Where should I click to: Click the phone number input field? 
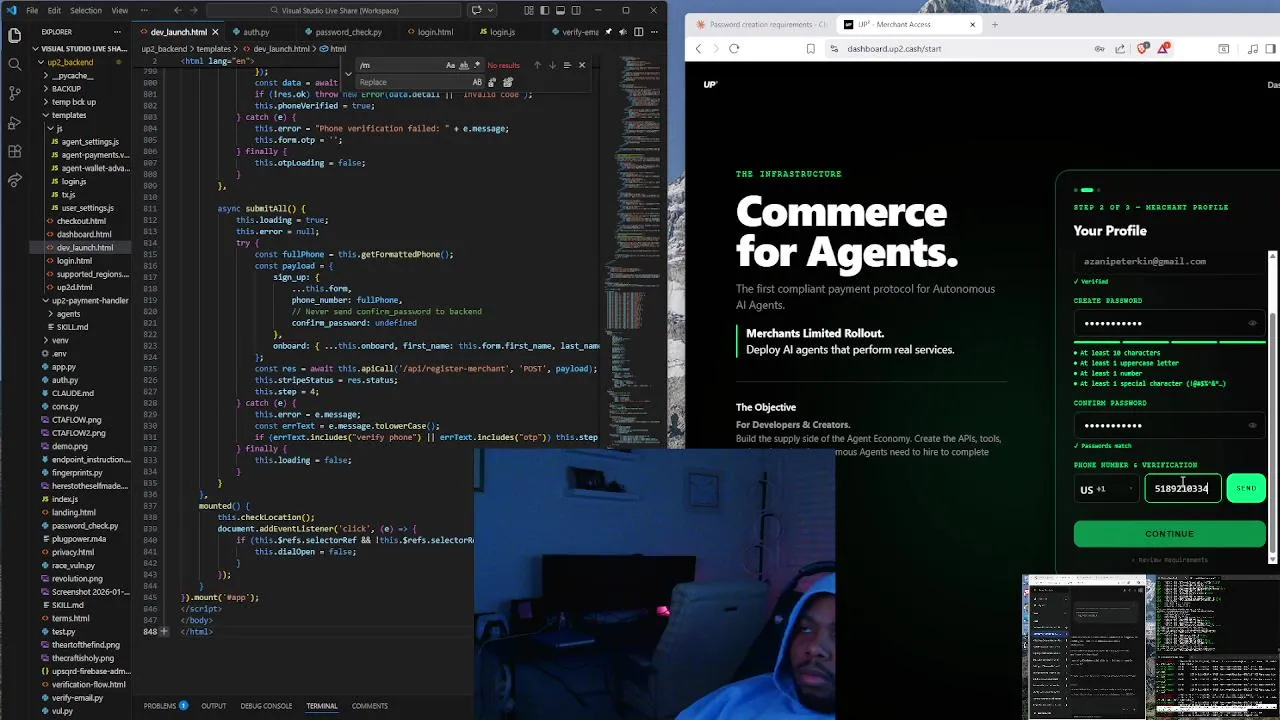click(x=1183, y=489)
